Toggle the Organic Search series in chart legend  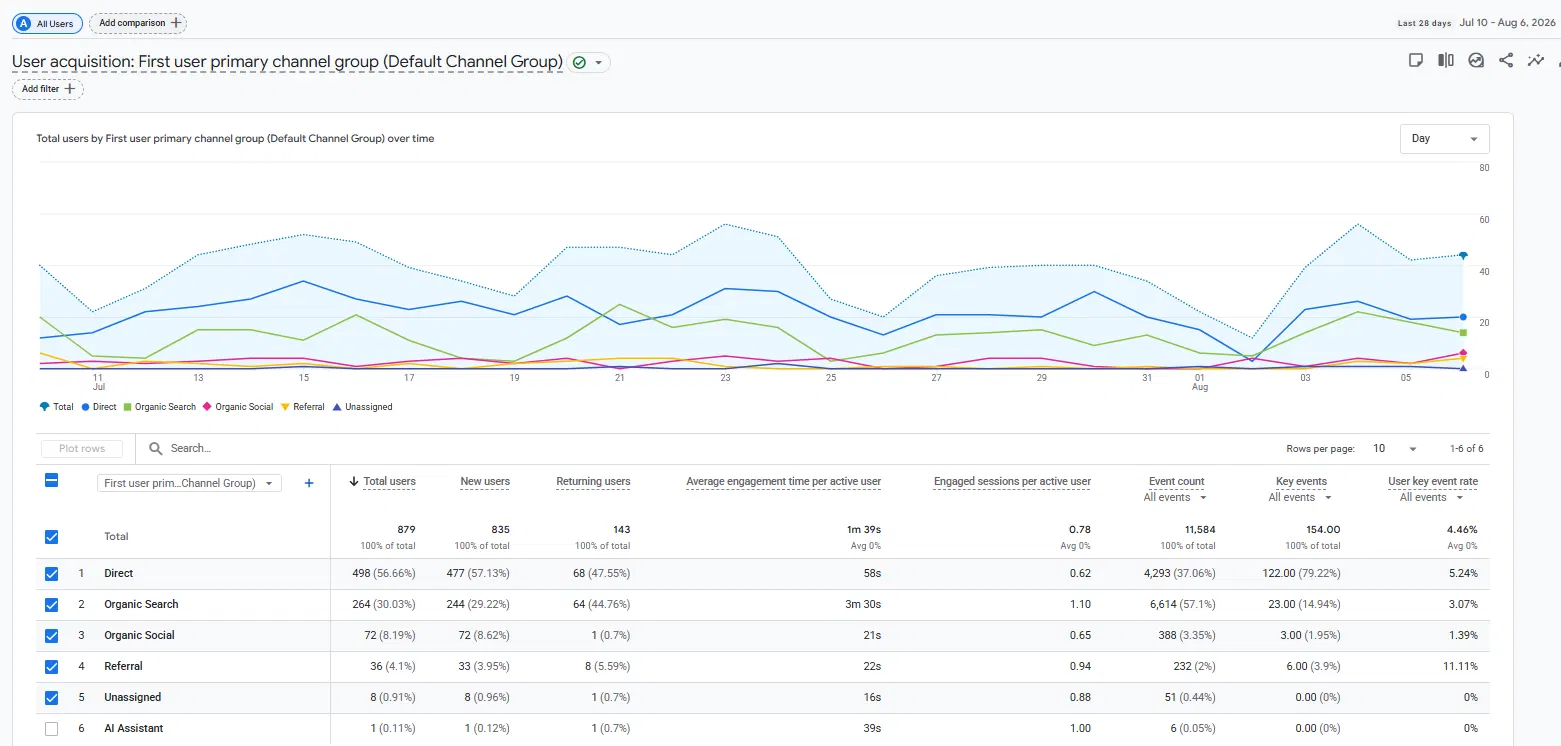point(159,407)
